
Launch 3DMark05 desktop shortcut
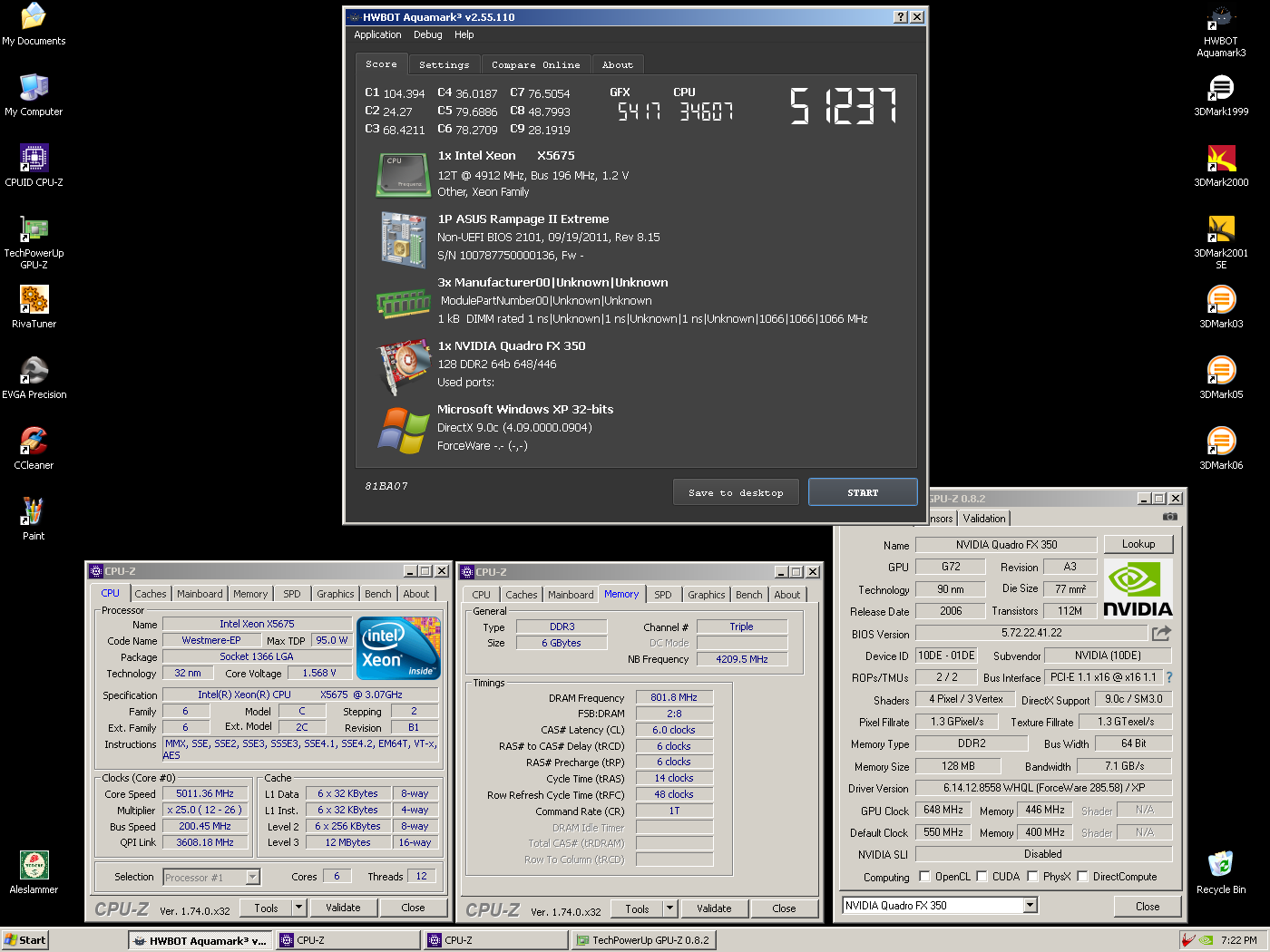(1221, 378)
